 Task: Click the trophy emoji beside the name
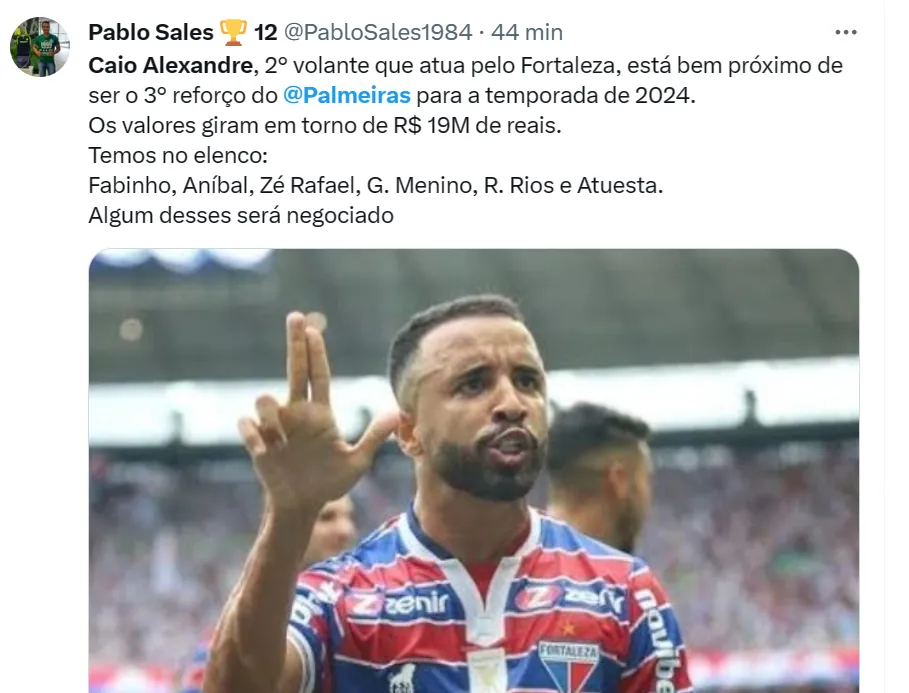coord(233,32)
